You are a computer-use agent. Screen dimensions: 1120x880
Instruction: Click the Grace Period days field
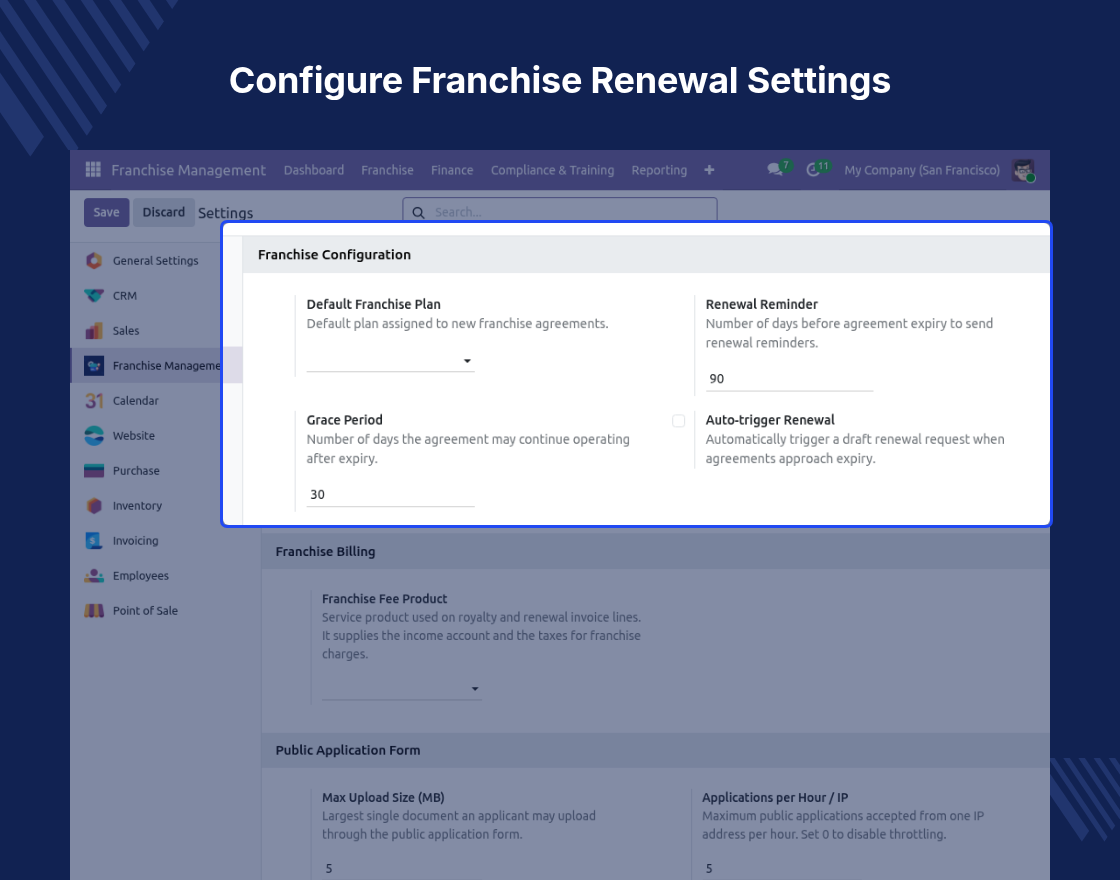click(391, 494)
